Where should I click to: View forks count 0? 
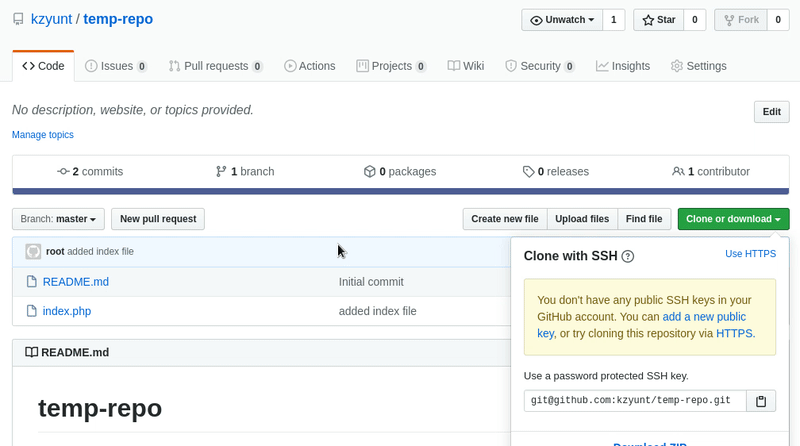point(778,20)
